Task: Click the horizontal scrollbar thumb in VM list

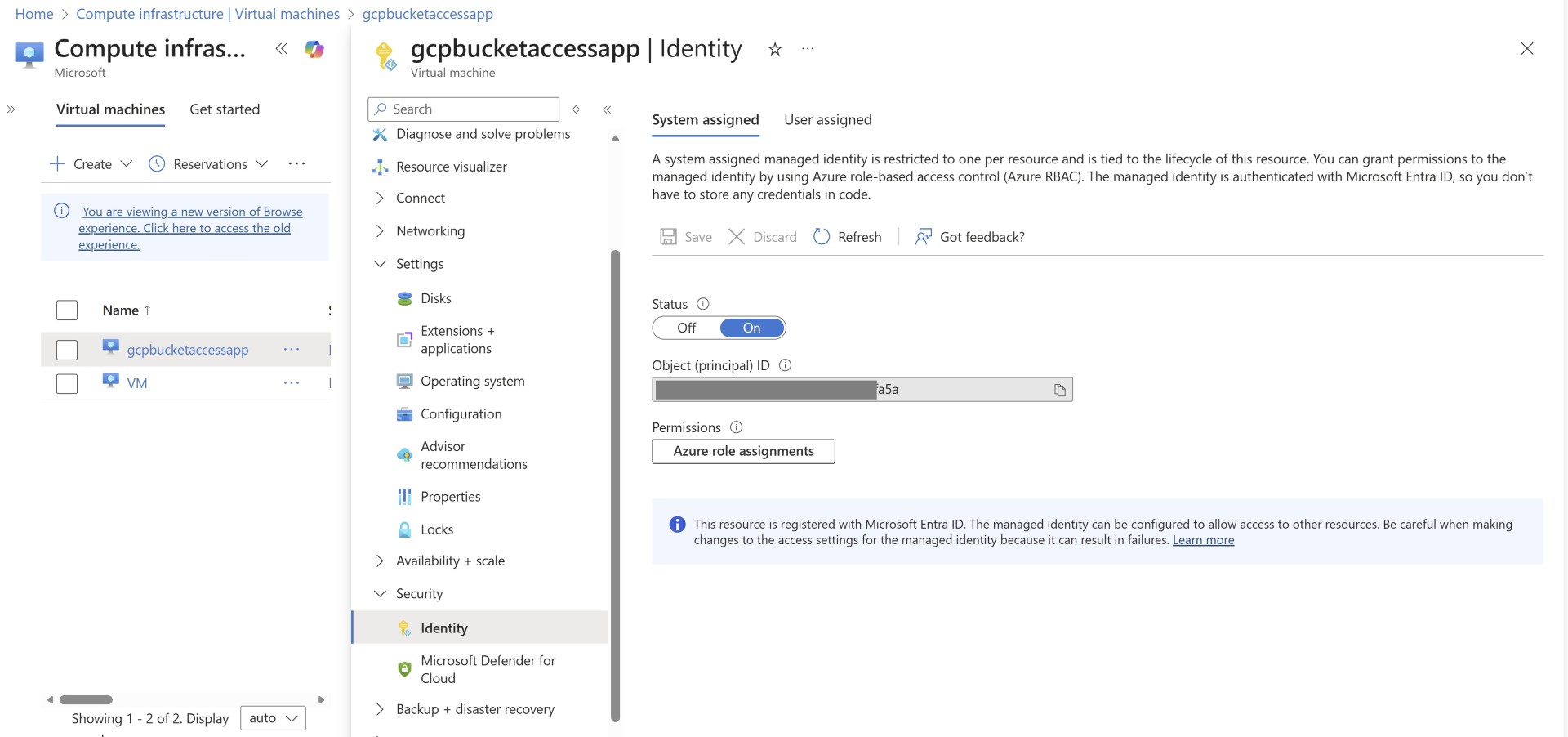Action: click(86, 699)
